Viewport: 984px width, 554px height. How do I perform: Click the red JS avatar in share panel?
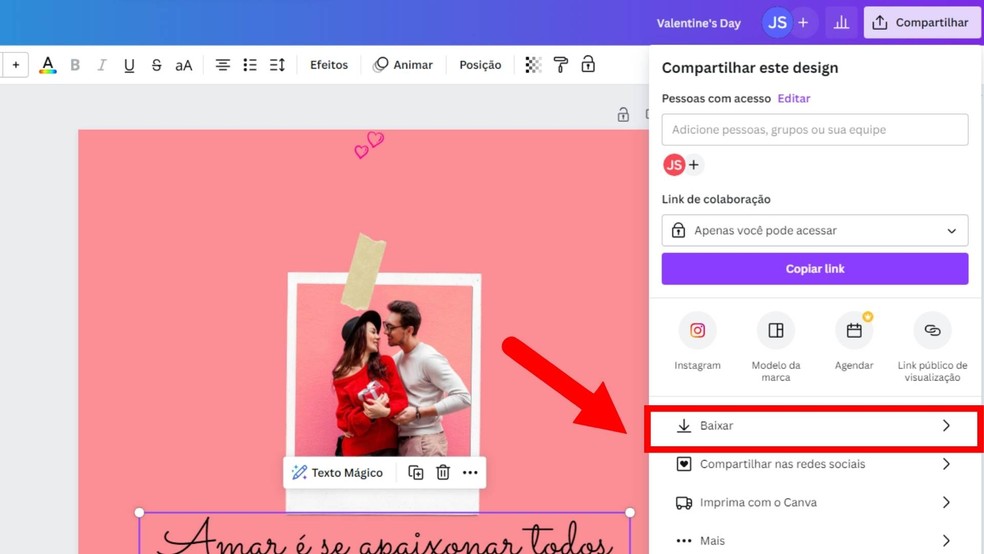(674, 165)
